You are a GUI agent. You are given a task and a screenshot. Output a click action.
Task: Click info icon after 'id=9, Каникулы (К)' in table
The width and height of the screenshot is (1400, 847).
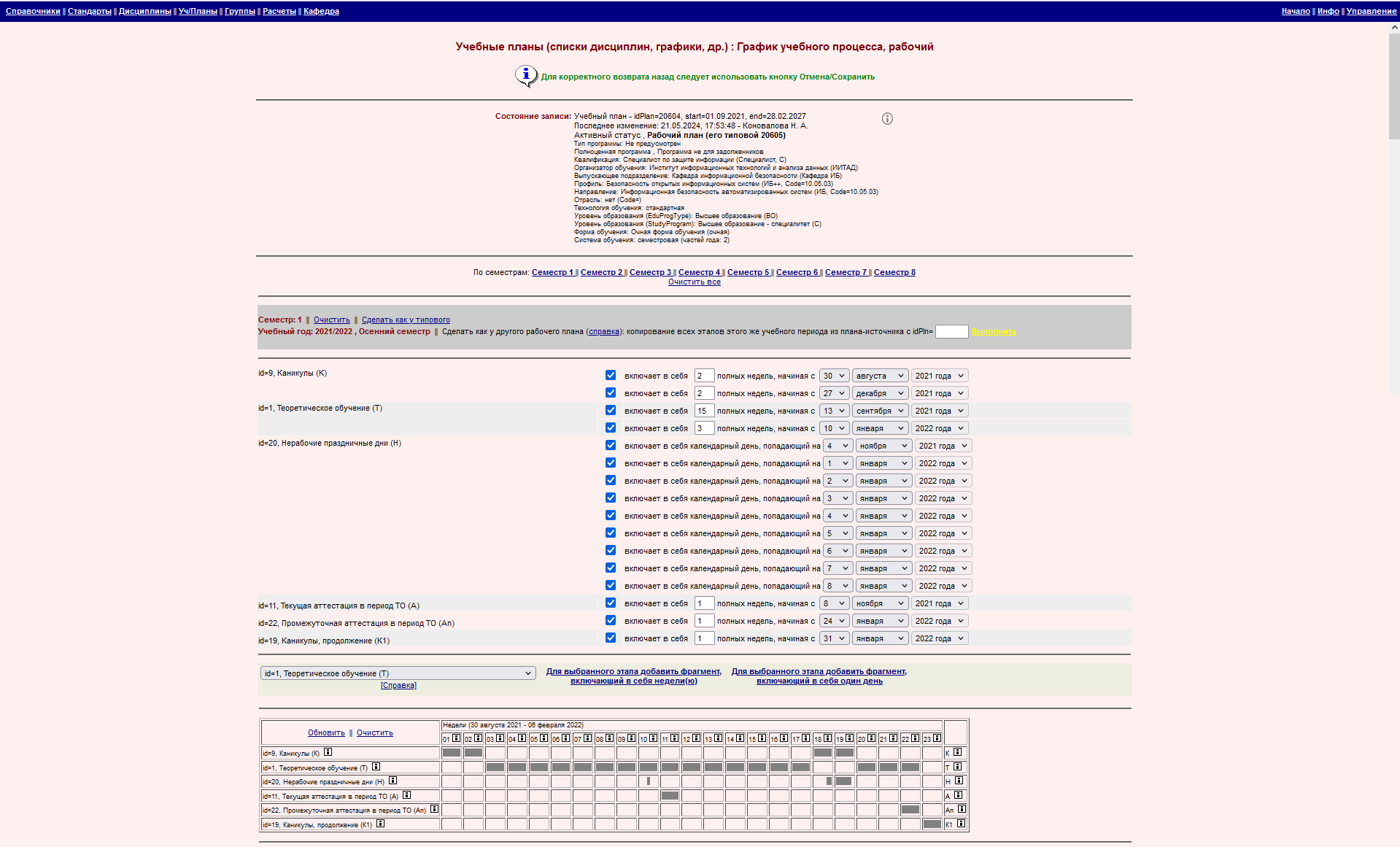click(x=328, y=752)
